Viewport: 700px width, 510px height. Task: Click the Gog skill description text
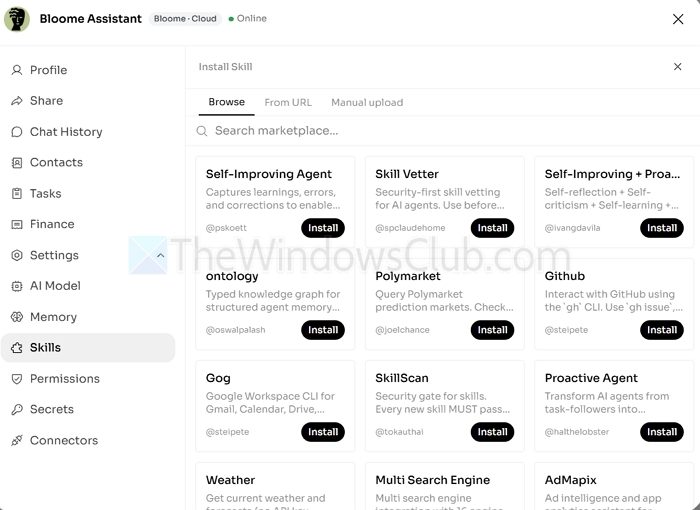click(x=271, y=403)
